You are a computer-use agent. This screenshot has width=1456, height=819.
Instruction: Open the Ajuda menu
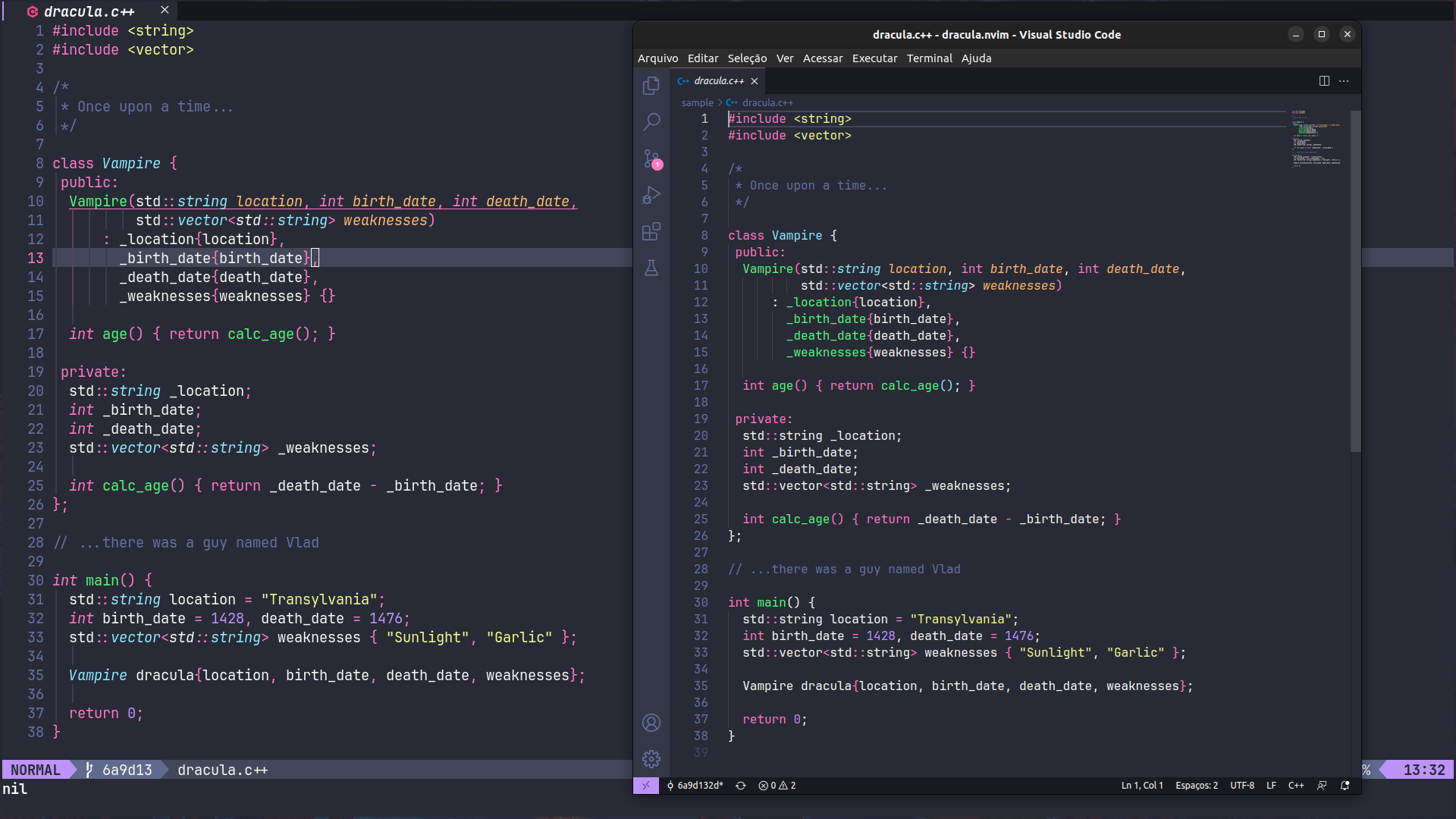pos(976,58)
